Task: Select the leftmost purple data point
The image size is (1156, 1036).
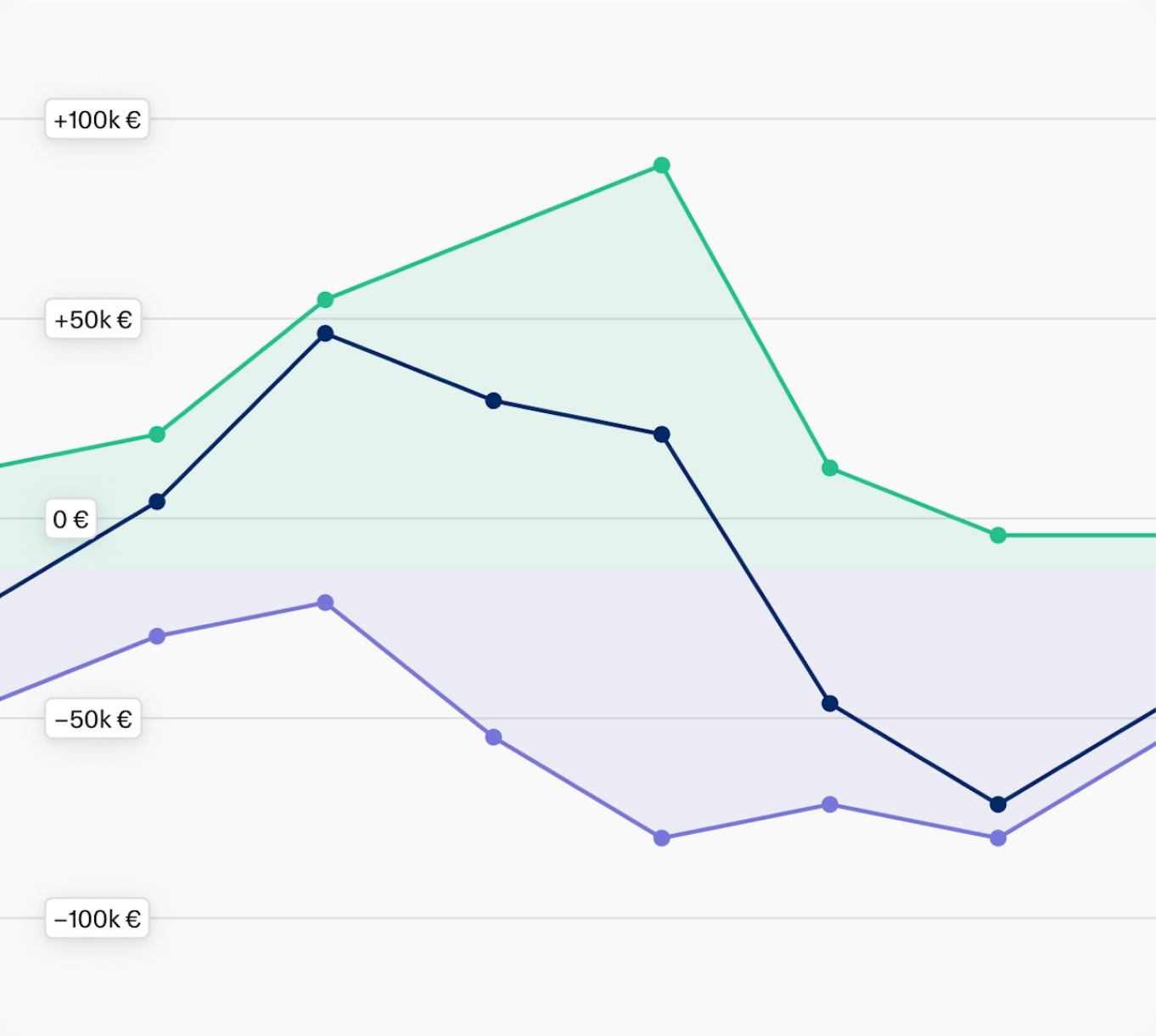Action: click(x=157, y=636)
